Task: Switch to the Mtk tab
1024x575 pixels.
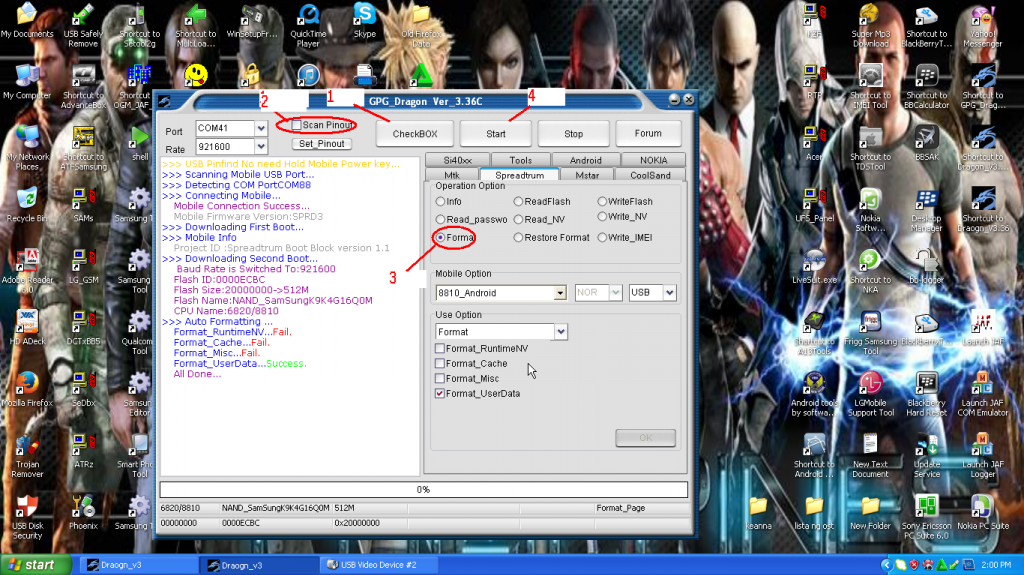Action: pos(452,175)
